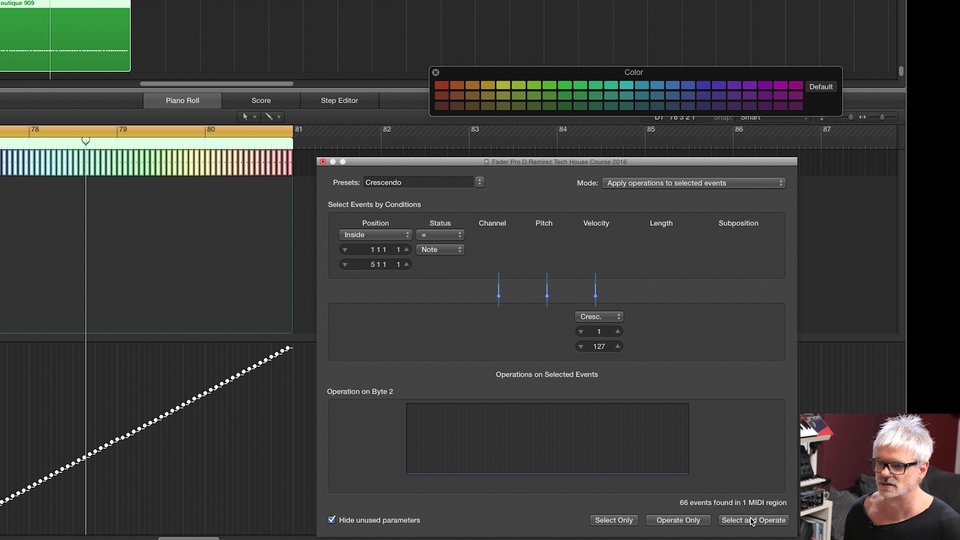This screenshot has width=960, height=540.
Task: Pick the red swatch in top row
Action: coord(441,85)
